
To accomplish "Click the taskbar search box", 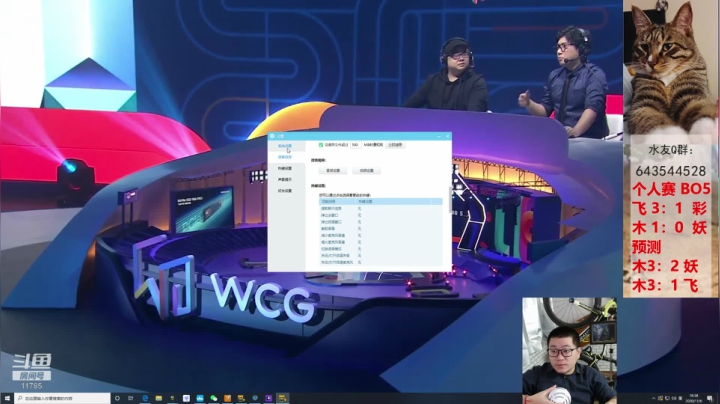I will (x=62, y=398).
